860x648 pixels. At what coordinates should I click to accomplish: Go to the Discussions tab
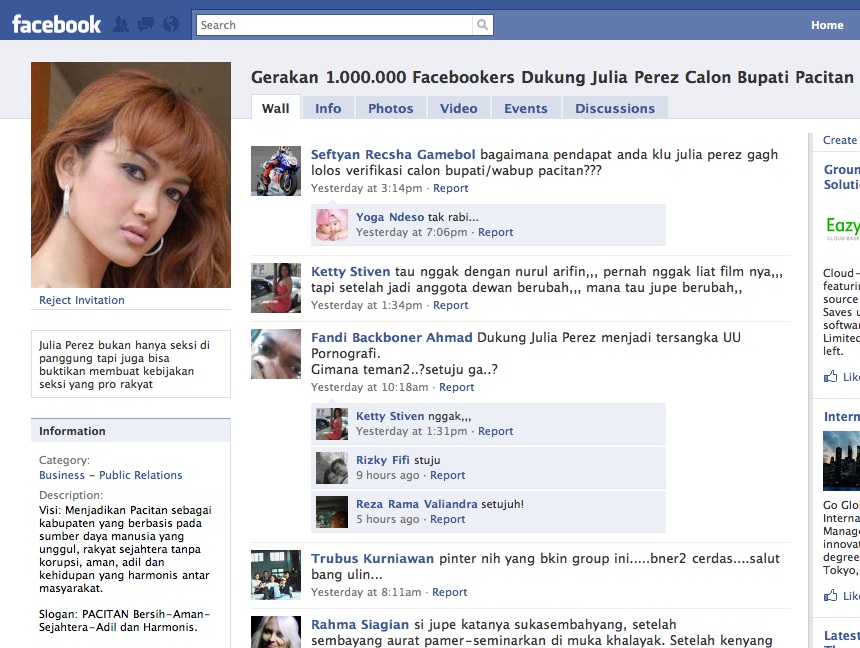(614, 108)
